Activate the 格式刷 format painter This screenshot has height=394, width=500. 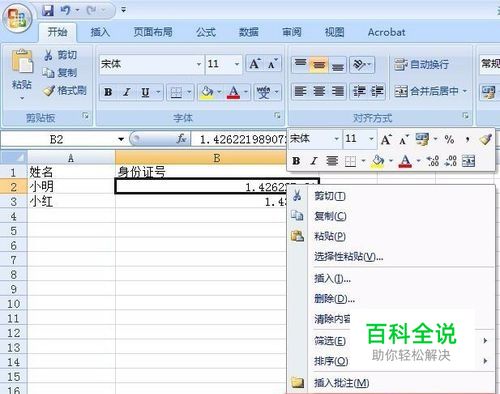point(65,90)
